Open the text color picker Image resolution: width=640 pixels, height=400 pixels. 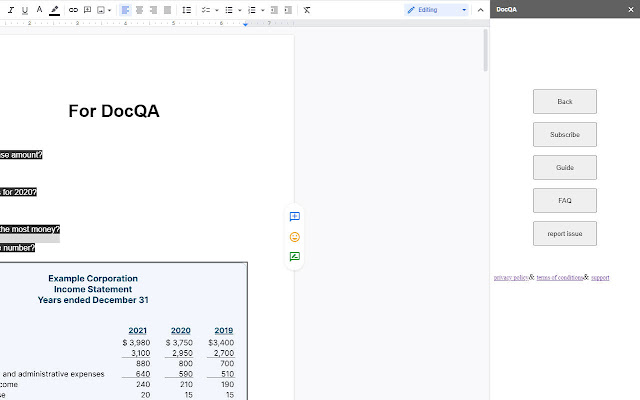(x=39, y=10)
